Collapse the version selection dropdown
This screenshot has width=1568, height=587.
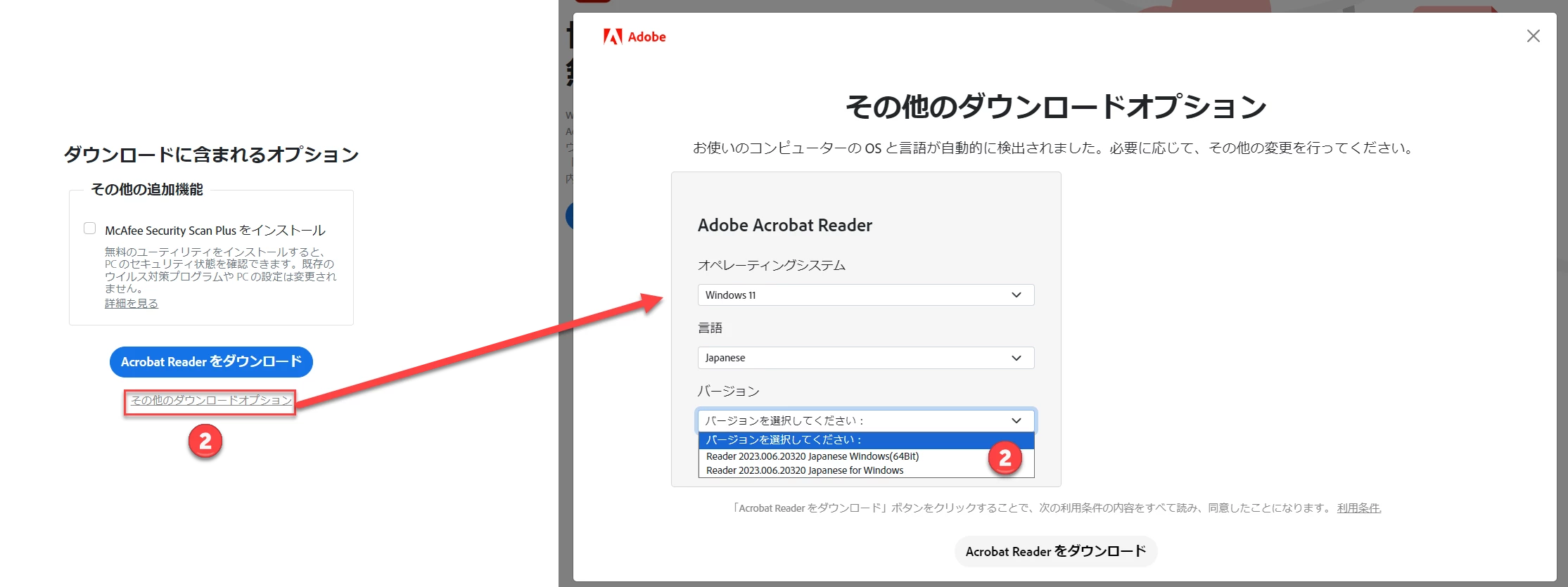pos(866,420)
